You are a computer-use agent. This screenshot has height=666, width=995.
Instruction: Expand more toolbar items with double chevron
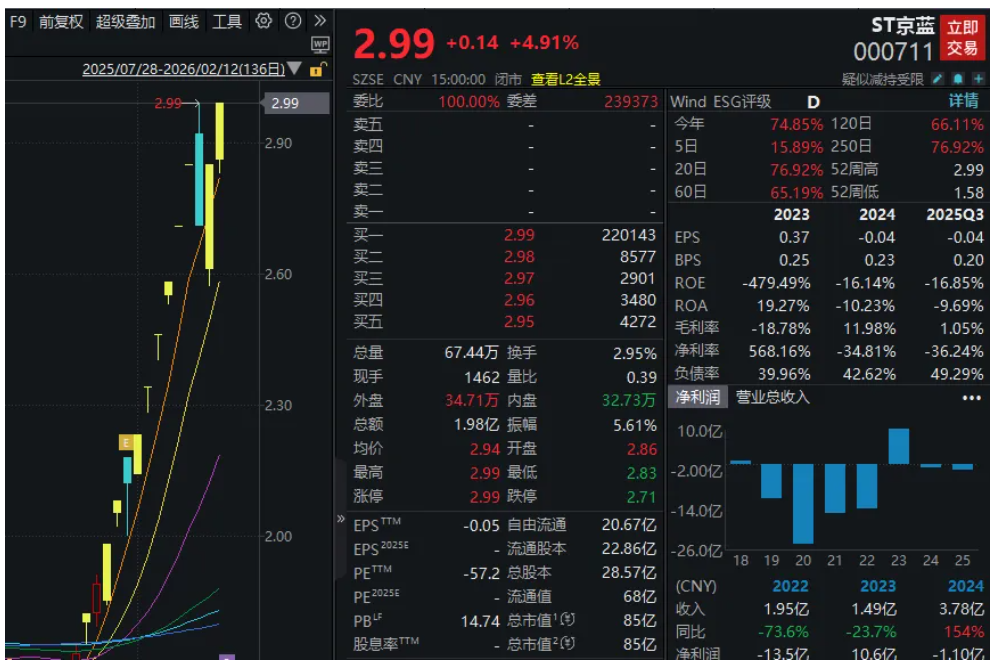coord(320,21)
